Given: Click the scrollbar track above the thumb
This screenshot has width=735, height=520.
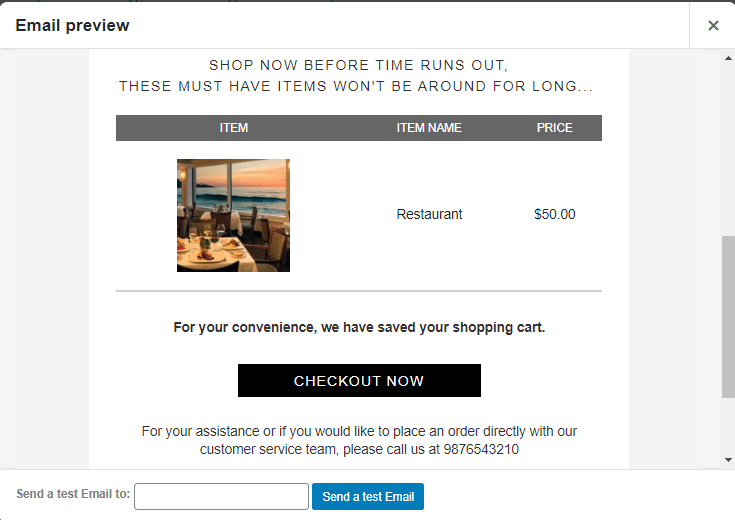Looking at the screenshot, I should (728, 150).
